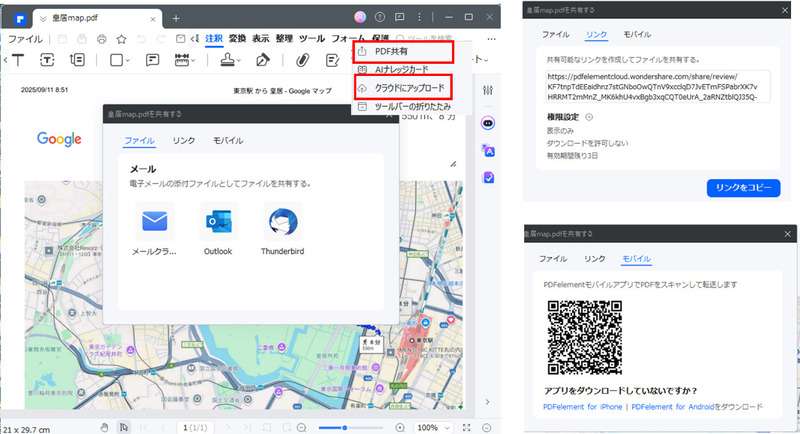800x434 pixels.
Task: Expand the right sidebar arrow at bottom
Action: (x=487, y=402)
